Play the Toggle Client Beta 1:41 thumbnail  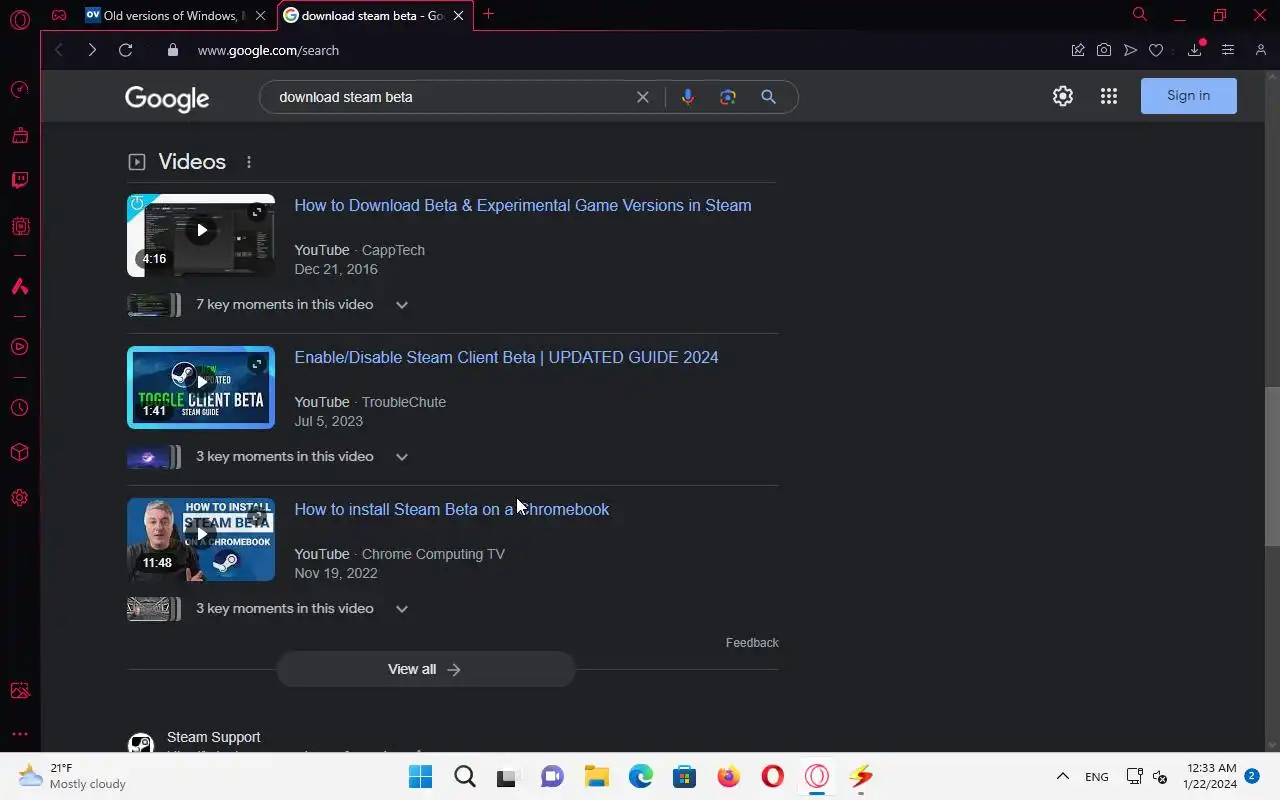(x=201, y=387)
